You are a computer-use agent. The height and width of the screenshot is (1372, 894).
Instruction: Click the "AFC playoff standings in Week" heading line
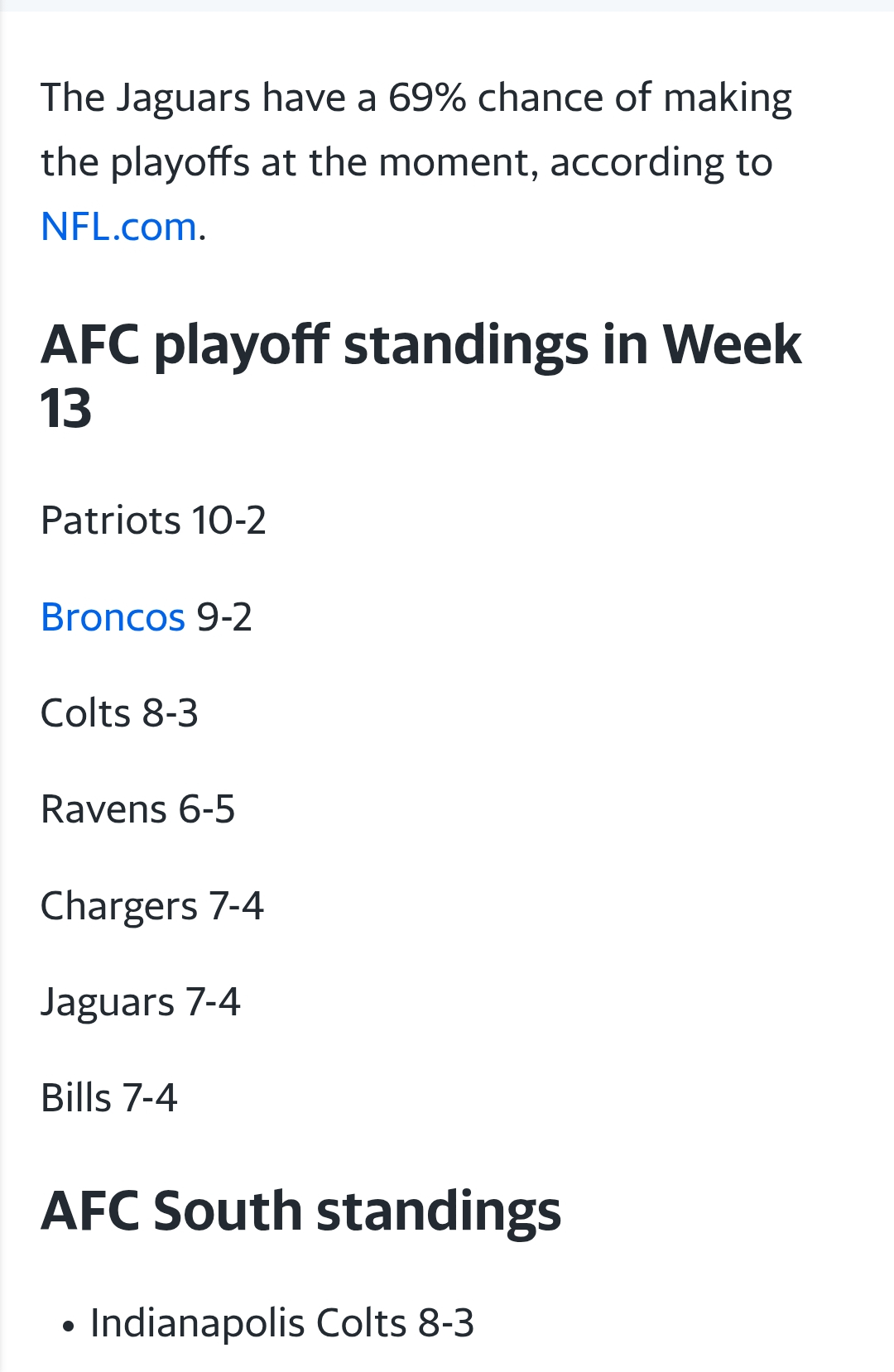pos(421,344)
